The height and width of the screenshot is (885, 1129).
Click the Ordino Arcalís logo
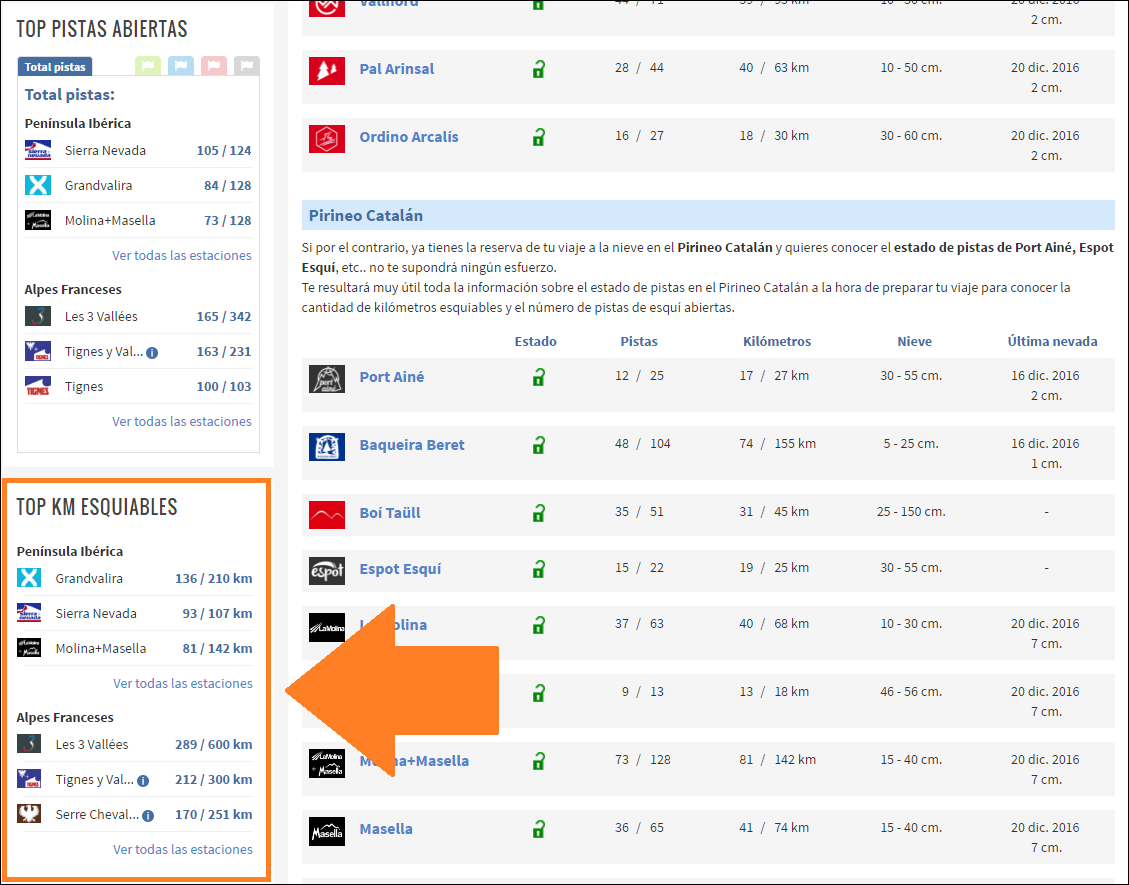[327, 138]
